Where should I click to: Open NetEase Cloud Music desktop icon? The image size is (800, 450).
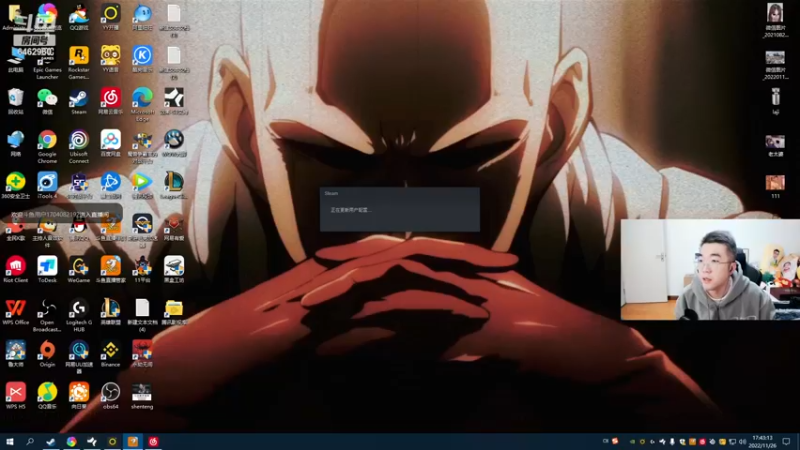pyautogui.click(x=110, y=101)
